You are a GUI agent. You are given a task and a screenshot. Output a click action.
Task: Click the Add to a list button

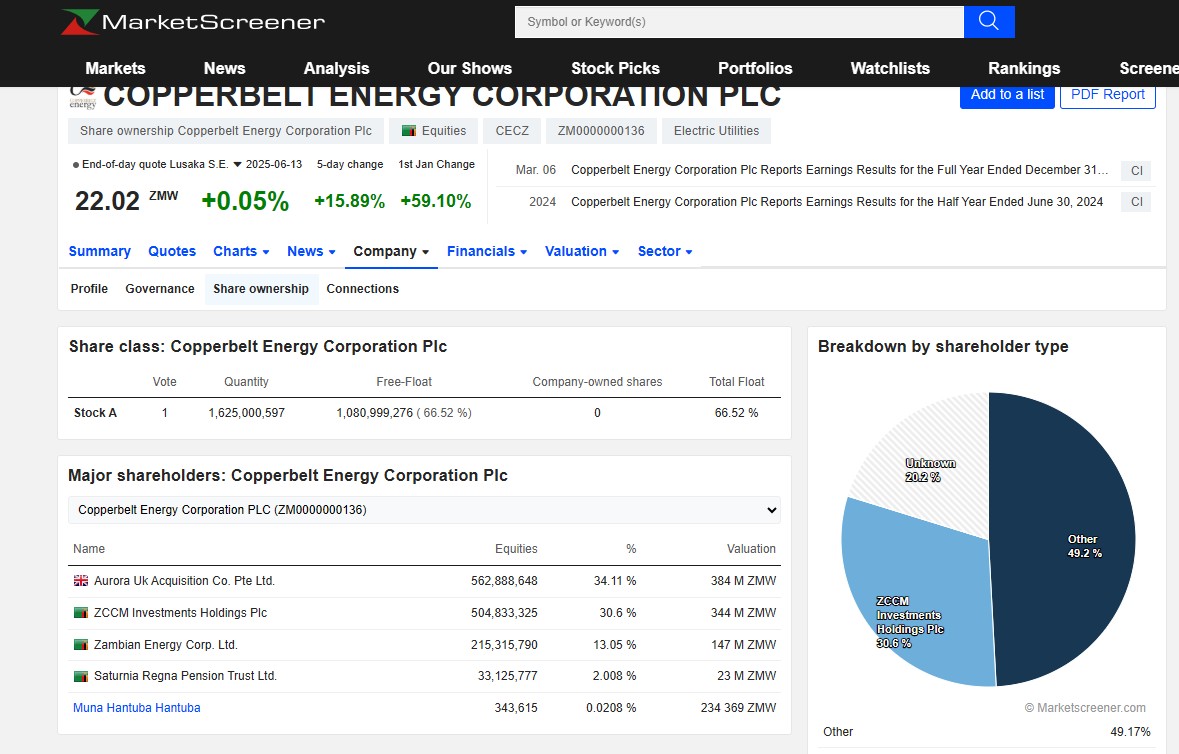tap(1007, 95)
